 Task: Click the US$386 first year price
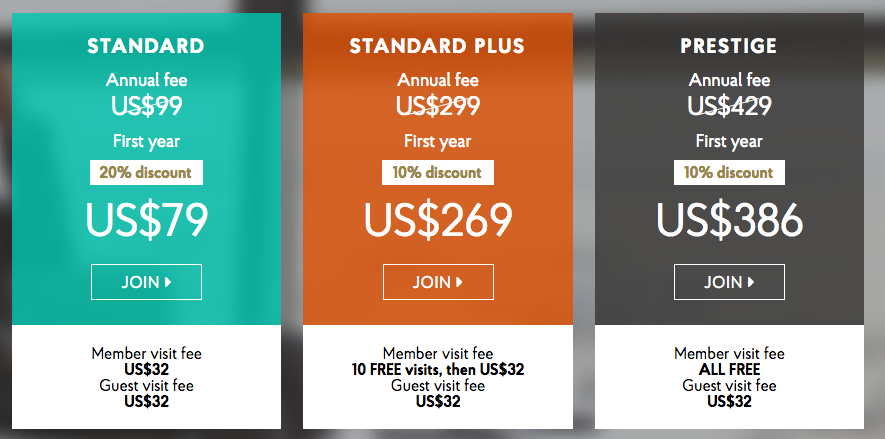click(729, 220)
